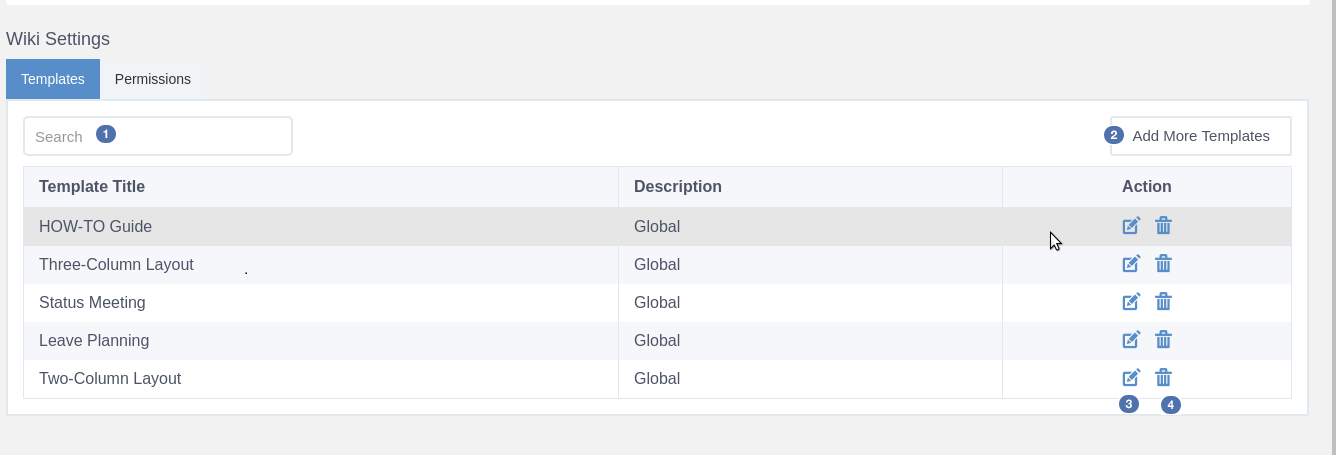
Task: Edit the Status Meeting template
Action: [1131, 302]
